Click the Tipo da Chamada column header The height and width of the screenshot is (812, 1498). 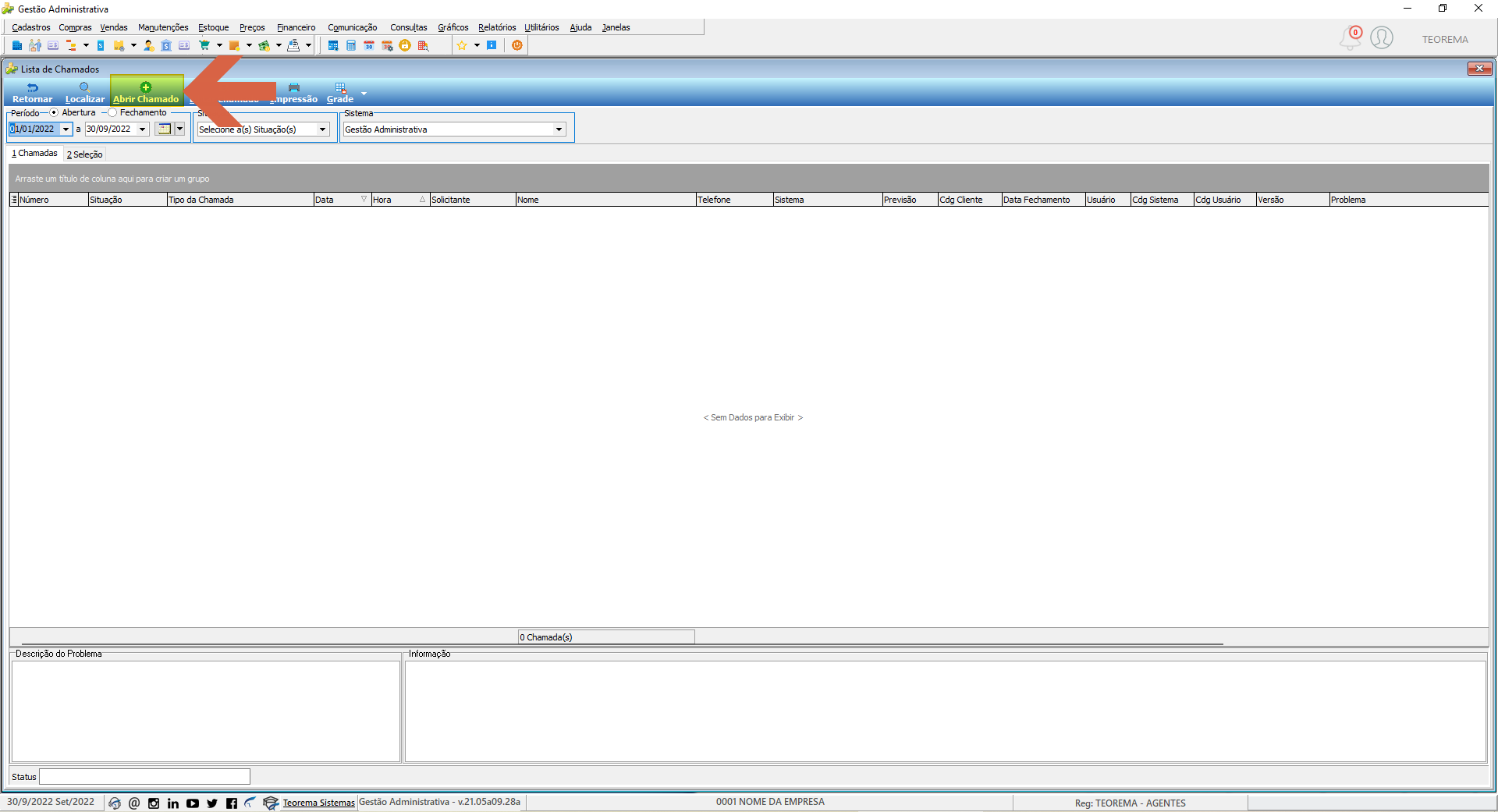pyautogui.click(x=240, y=200)
